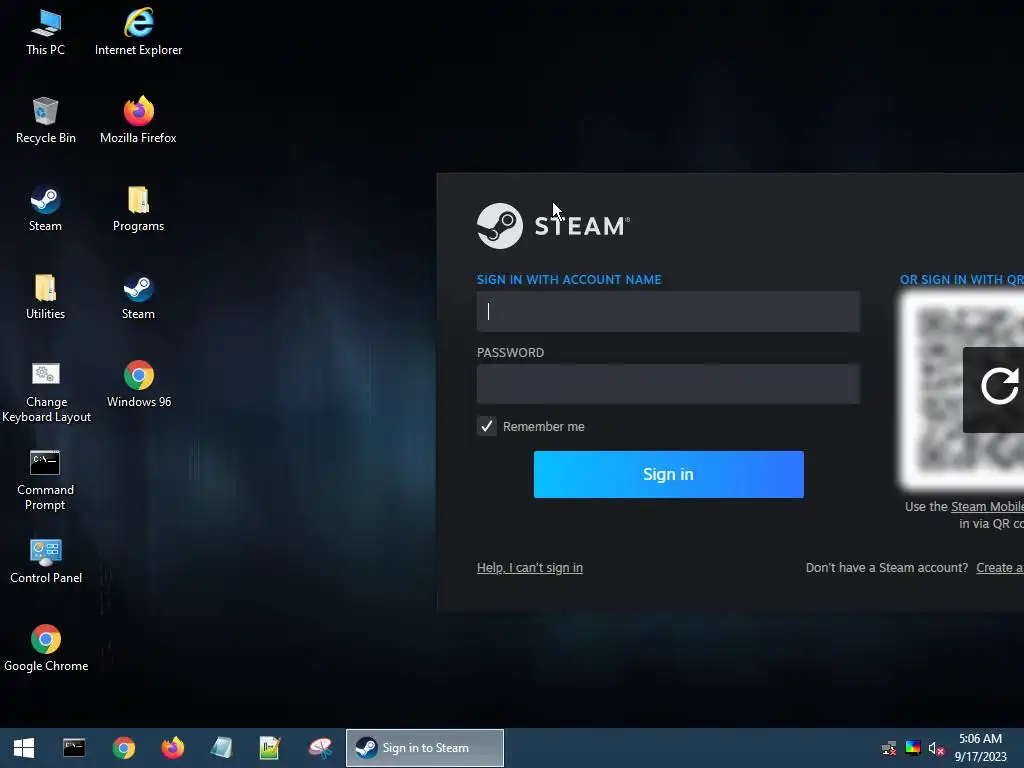Image resolution: width=1024 pixels, height=768 pixels.
Task: Open Control Panel desktop icon
Action: point(46,560)
